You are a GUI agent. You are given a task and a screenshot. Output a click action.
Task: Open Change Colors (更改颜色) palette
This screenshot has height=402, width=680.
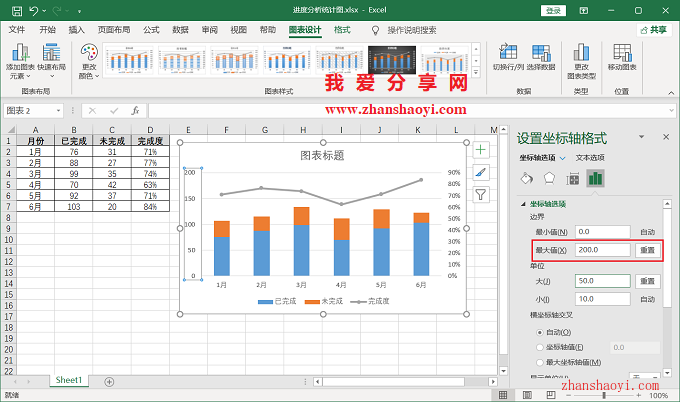(89, 61)
